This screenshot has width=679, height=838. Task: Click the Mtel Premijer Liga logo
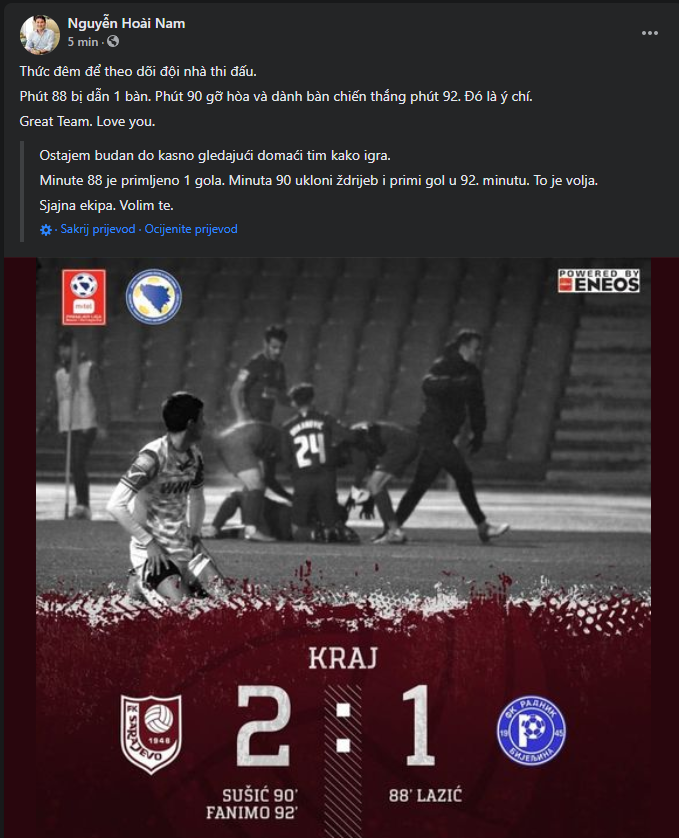tap(83, 297)
